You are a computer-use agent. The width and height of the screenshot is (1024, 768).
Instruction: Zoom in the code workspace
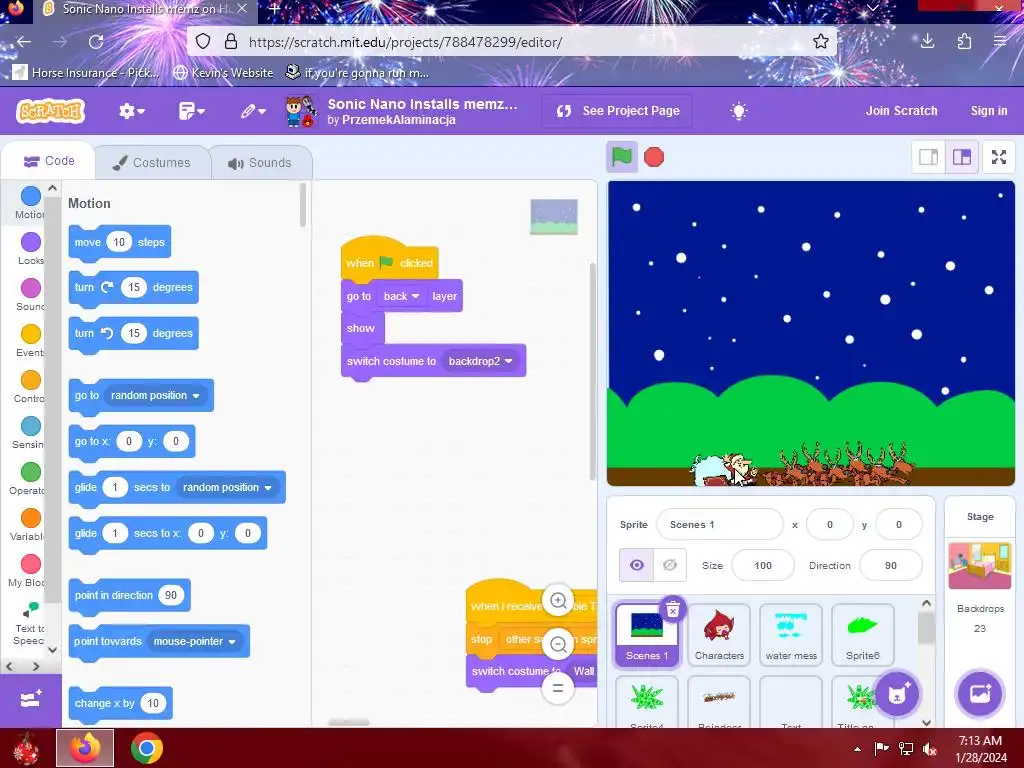[558, 600]
